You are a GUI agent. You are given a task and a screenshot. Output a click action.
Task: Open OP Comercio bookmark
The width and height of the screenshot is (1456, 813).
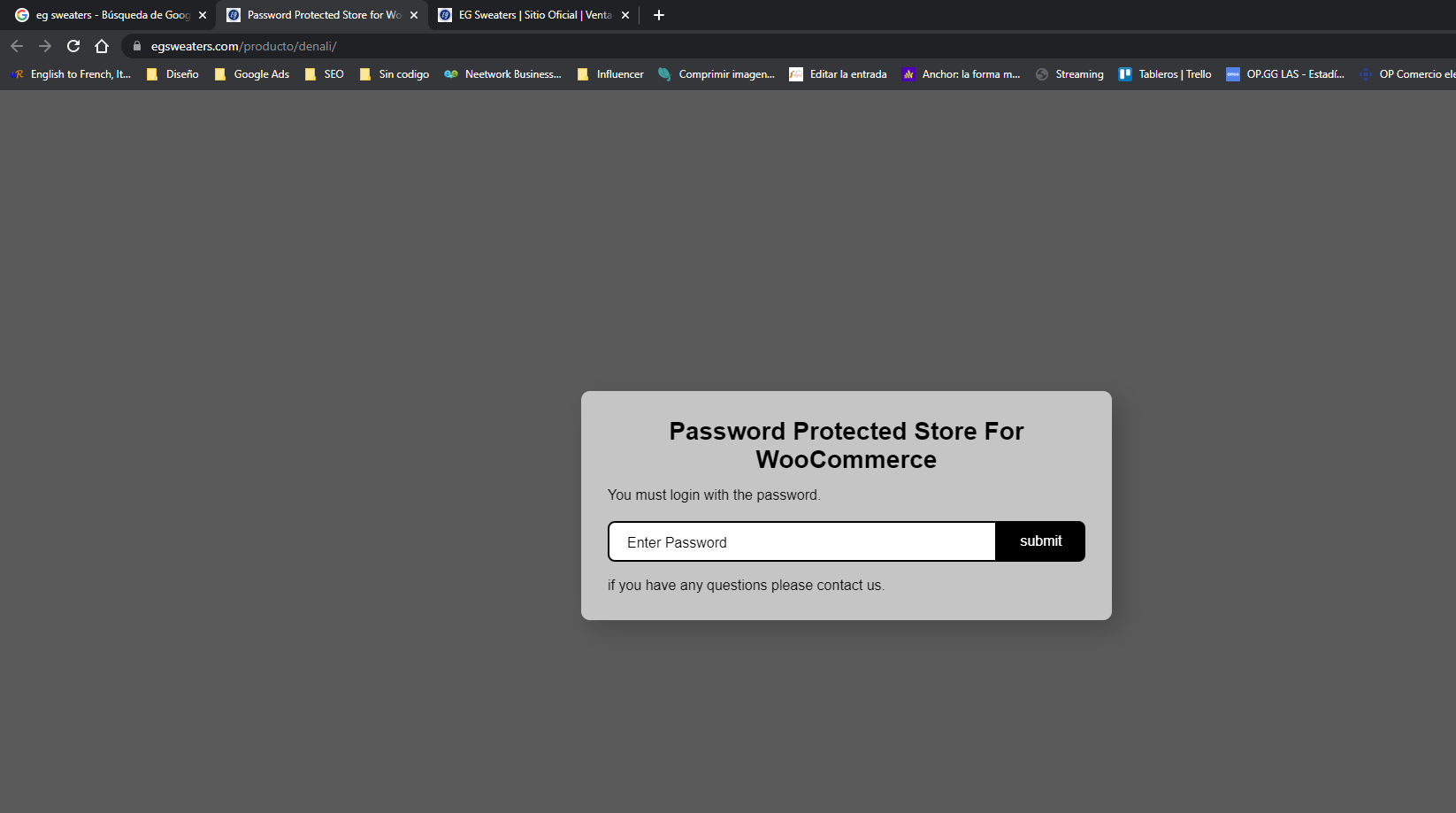tap(1407, 74)
